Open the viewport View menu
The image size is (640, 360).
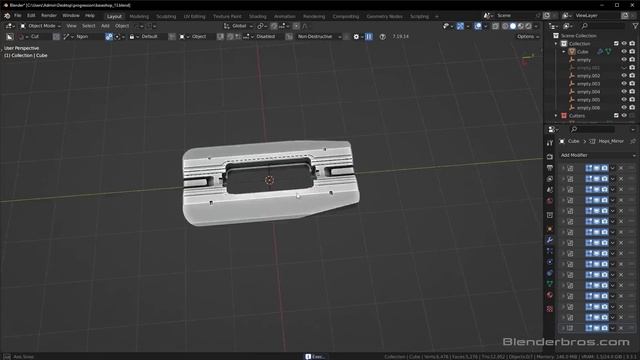(71, 26)
